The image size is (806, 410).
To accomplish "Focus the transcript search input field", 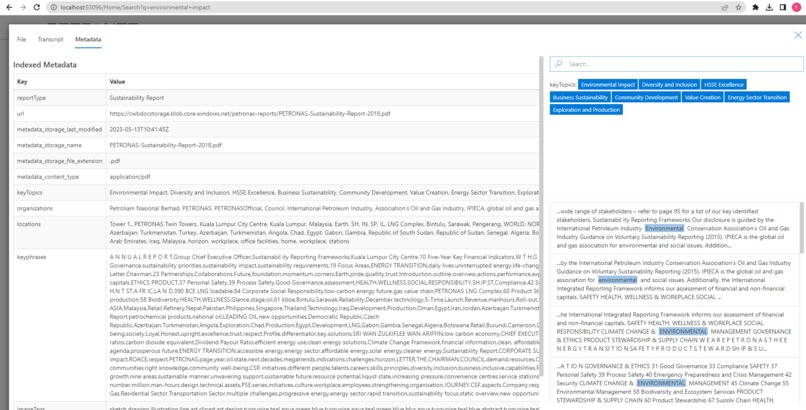I will click(x=676, y=64).
